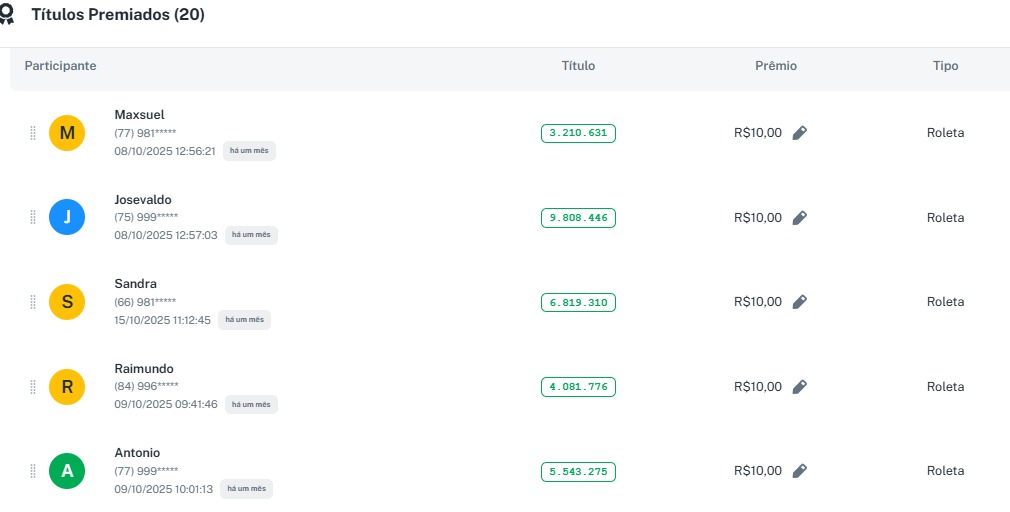Click the drag handle next to Antonio's avatar
This screenshot has height=512, width=1010.
tap(33, 471)
